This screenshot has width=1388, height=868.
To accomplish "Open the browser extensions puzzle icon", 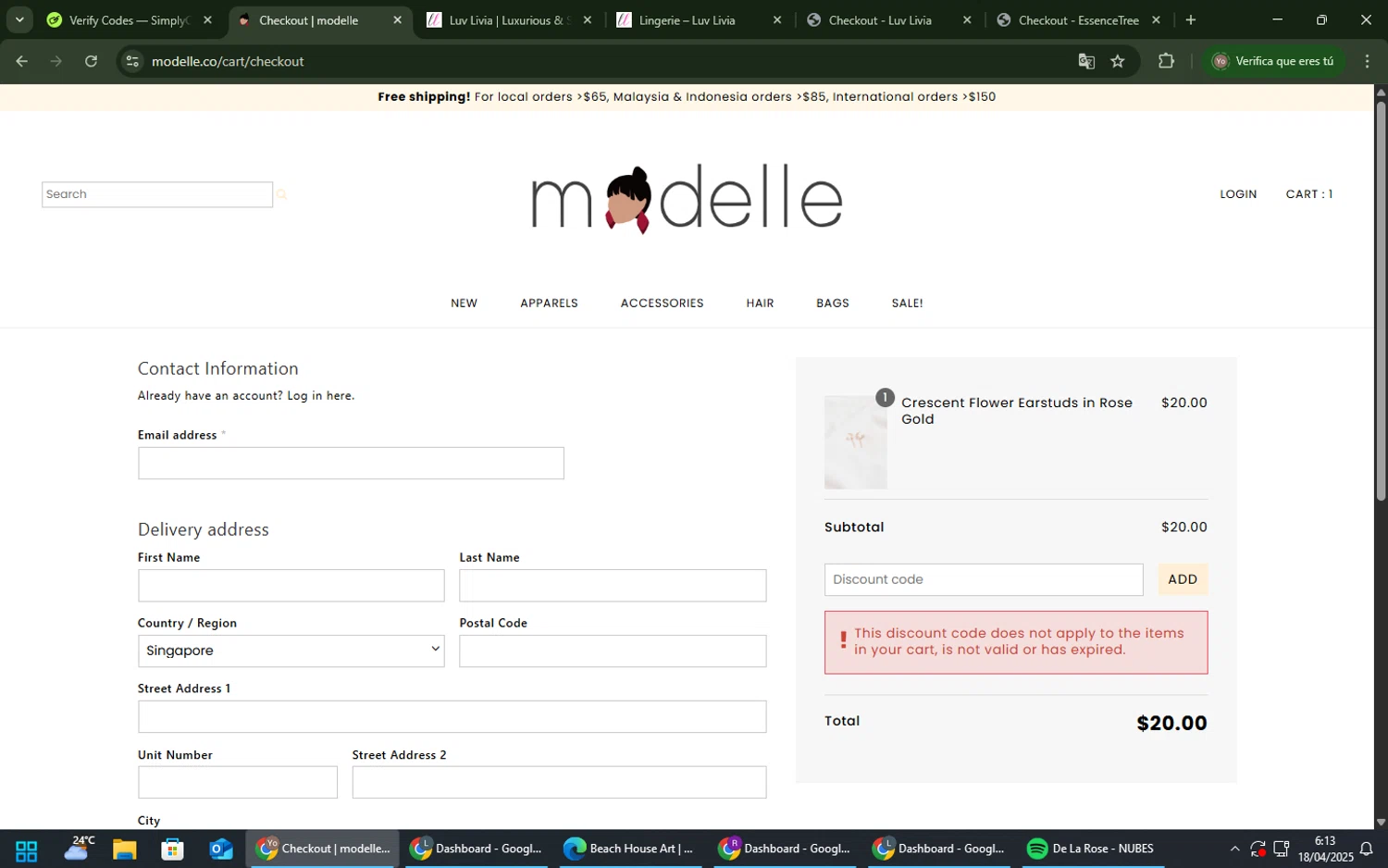I will tap(1166, 61).
